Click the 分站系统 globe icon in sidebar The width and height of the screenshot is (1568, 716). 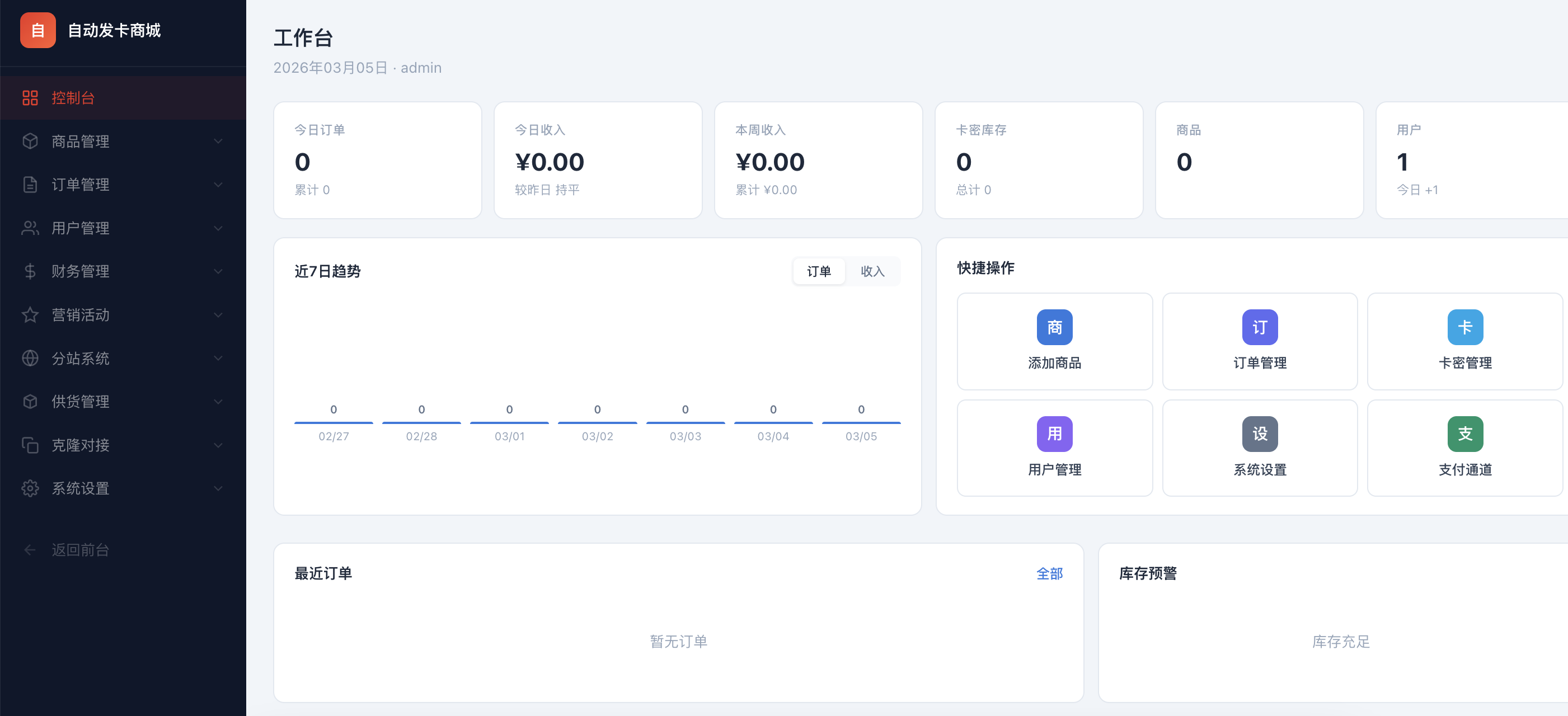30,359
